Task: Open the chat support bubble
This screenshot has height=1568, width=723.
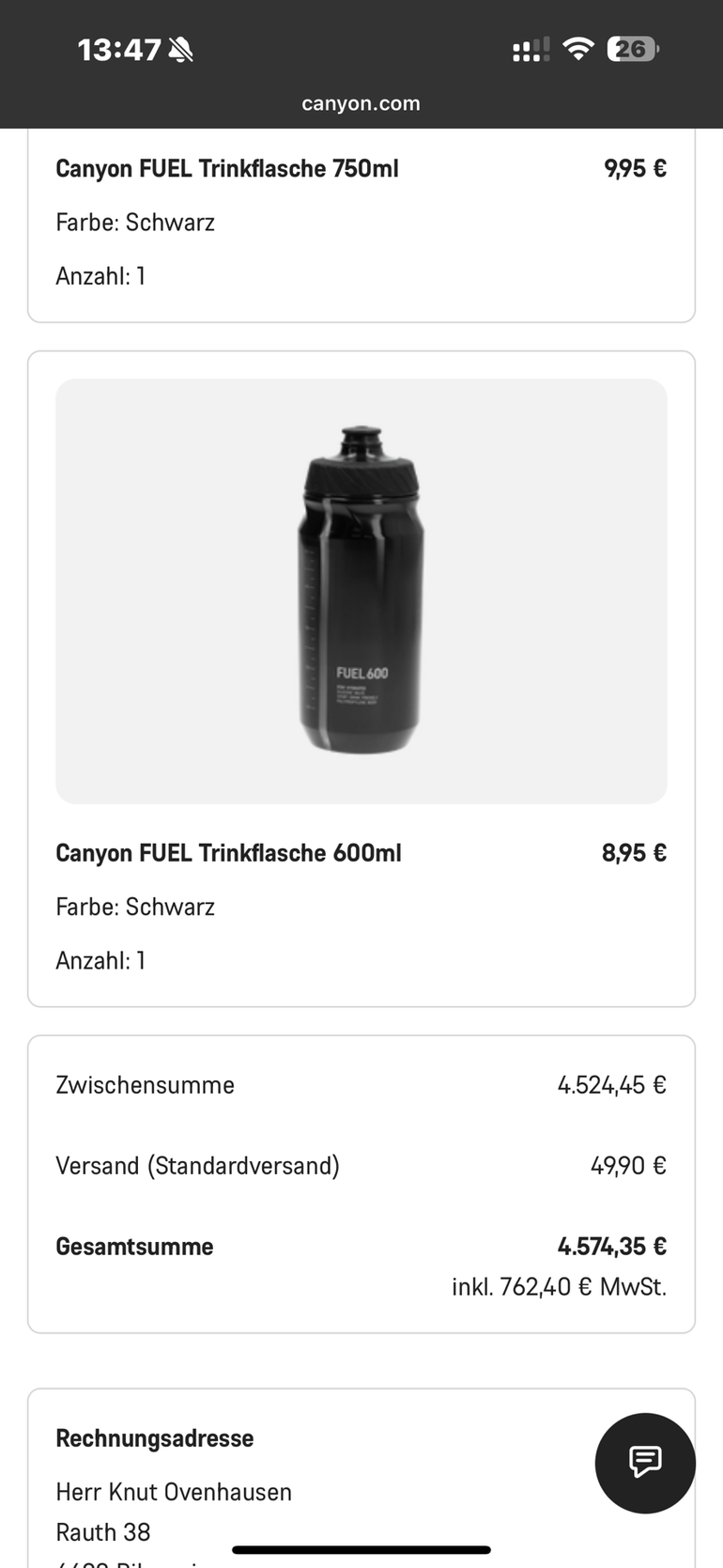Action: coord(645,1462)
